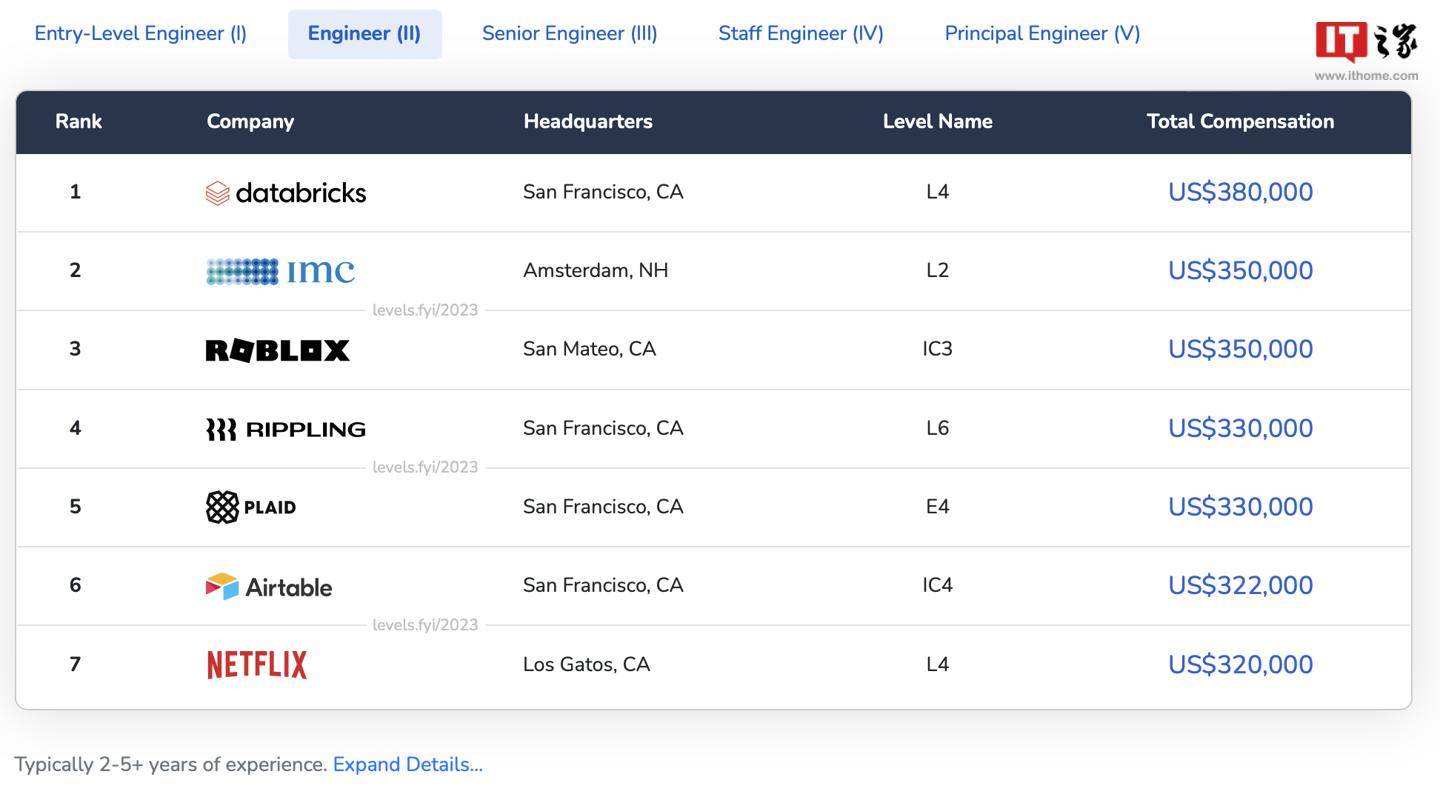Click the Headquarters column header
The width and height of the screenshot is (1440, 800).
click(588, 122)
